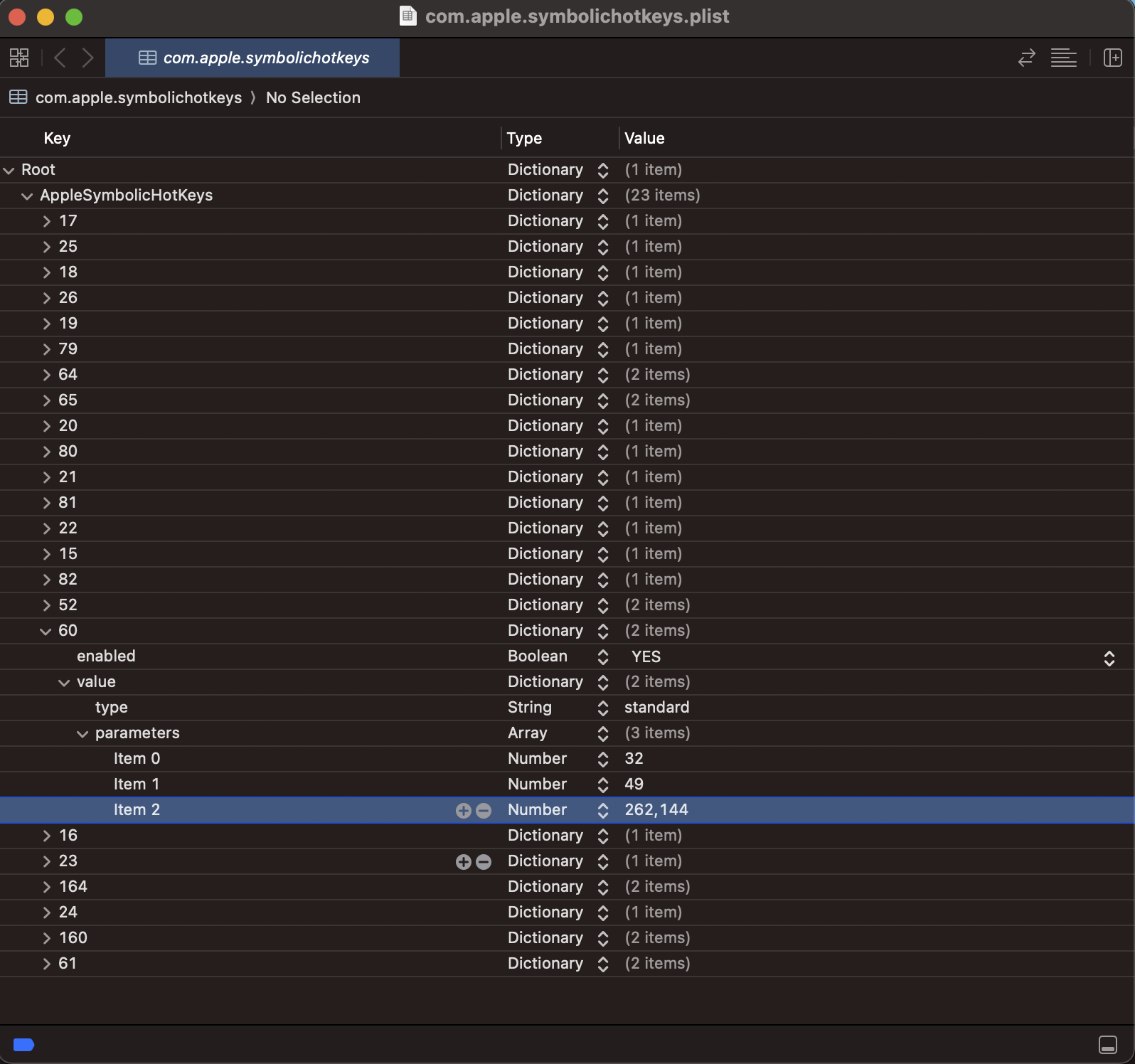Select the value 49 of Item 1
Viewport: 1135px width, 1064px height.
[x=634, y=784]
